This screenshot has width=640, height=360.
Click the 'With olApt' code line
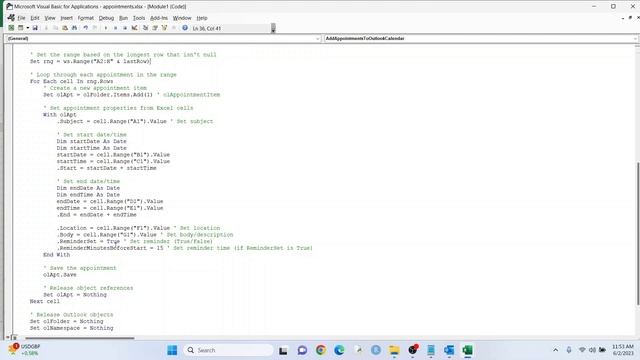coord(60,115)
